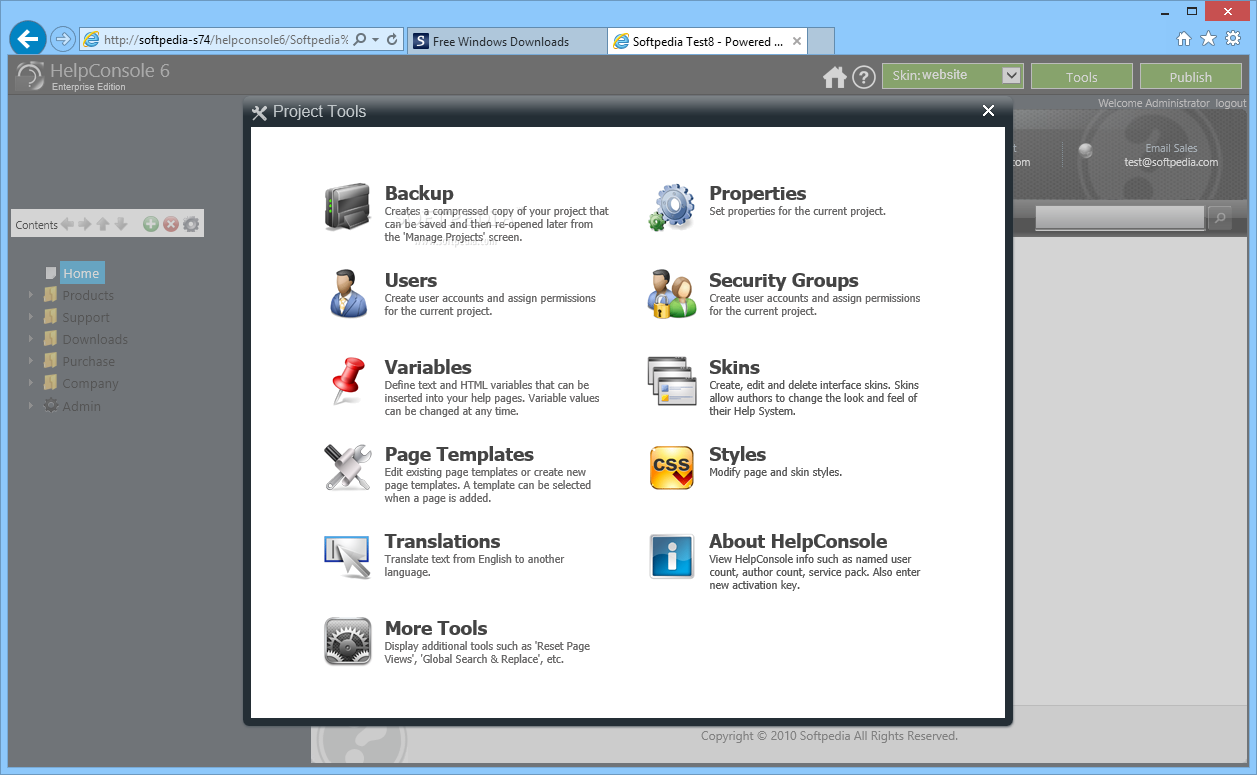Move the page down with the arrow icon

(x=121, y=224)
